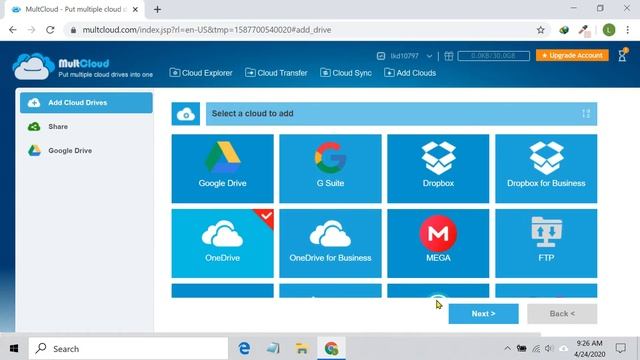Pick the FTP cloud tile

coord(546,243)
